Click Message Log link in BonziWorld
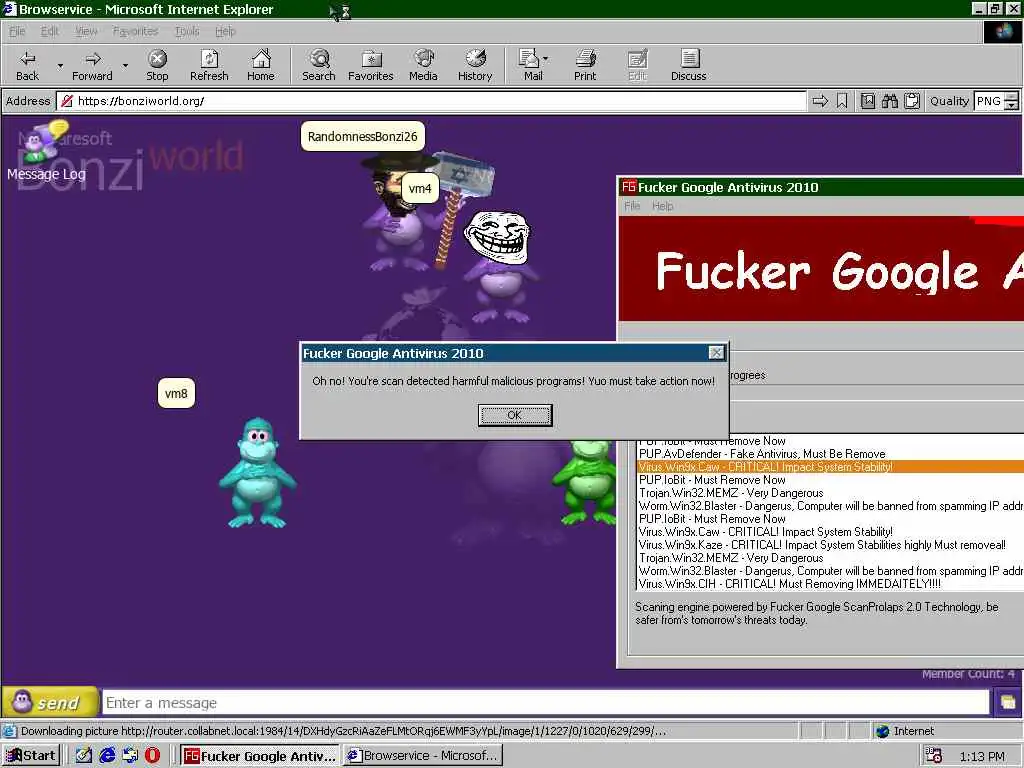Image resolution: width=1024 pixels, height=768 pixels. [x=46, y=174]
